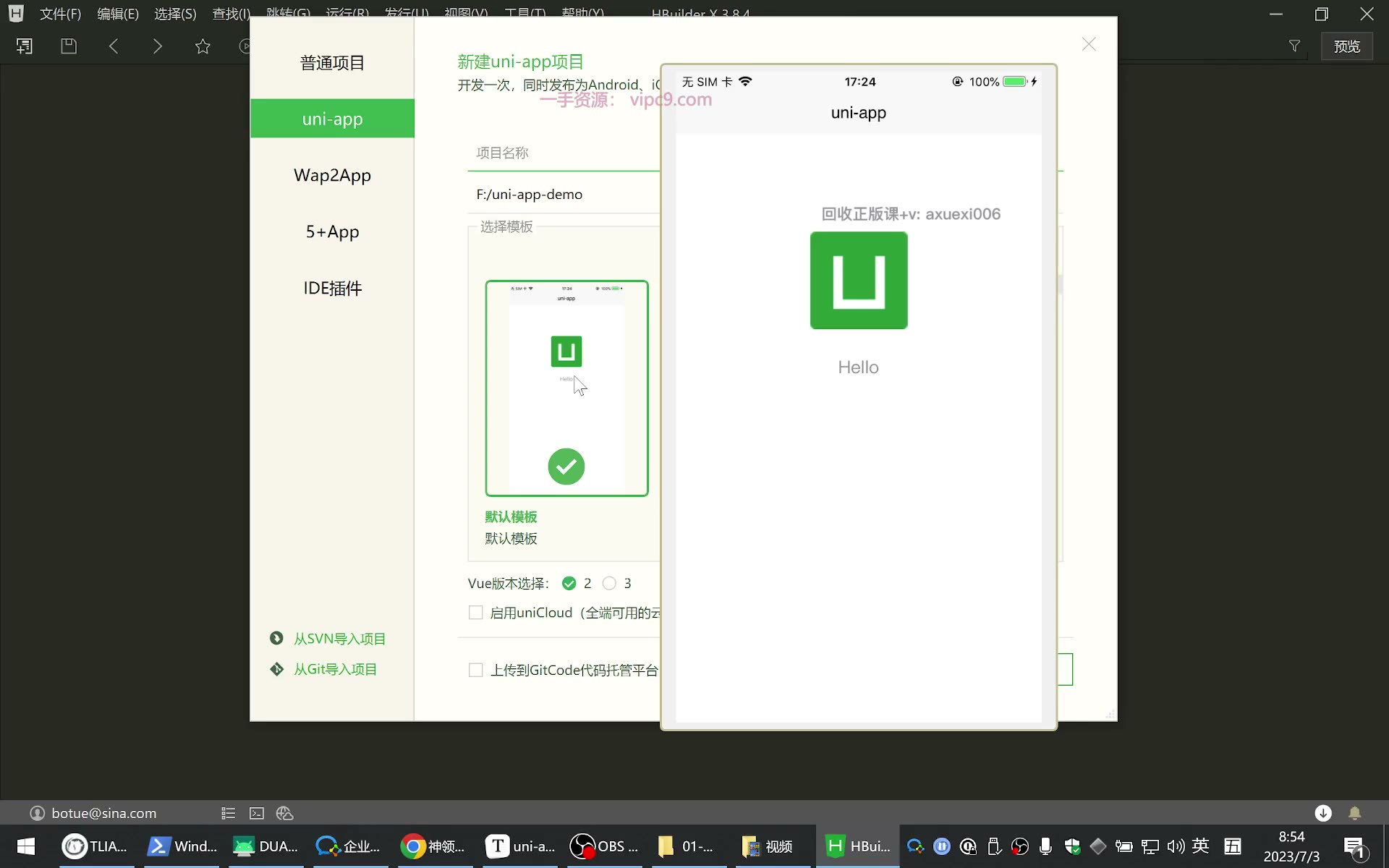Close the new project dialog

[x=1089, y=44]
